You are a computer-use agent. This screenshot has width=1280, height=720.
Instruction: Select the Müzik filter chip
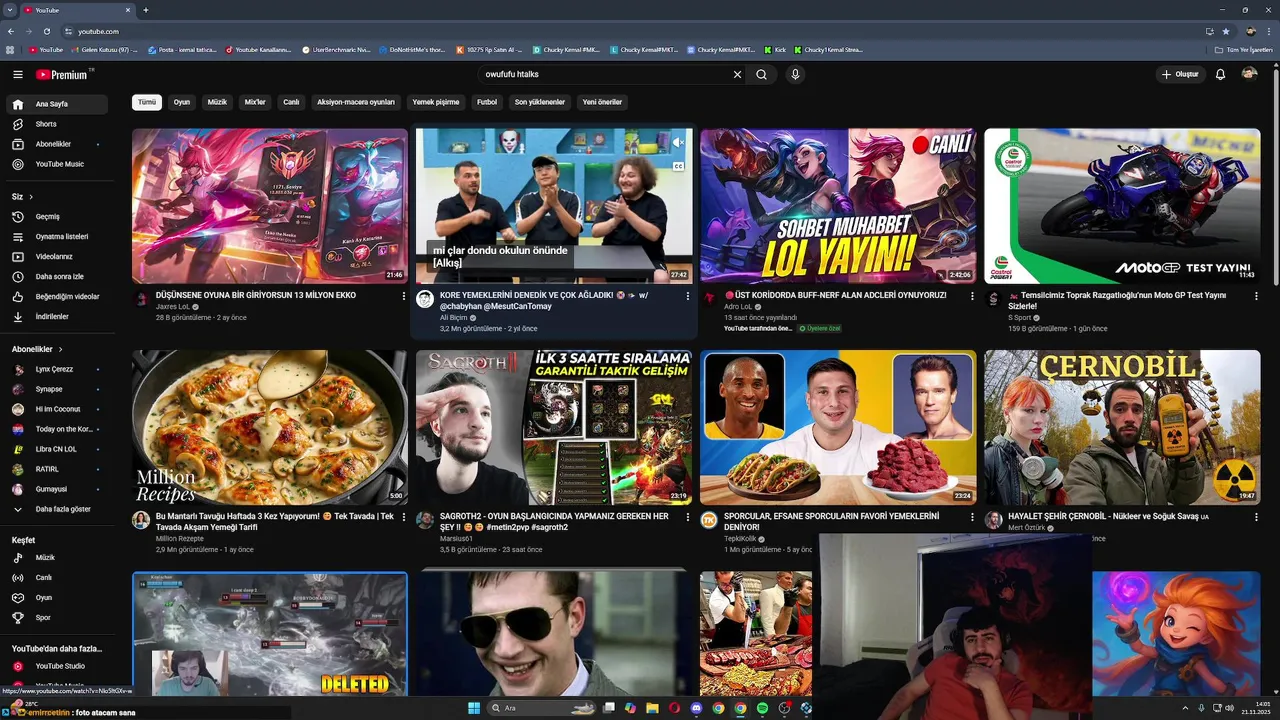(217, 102)
